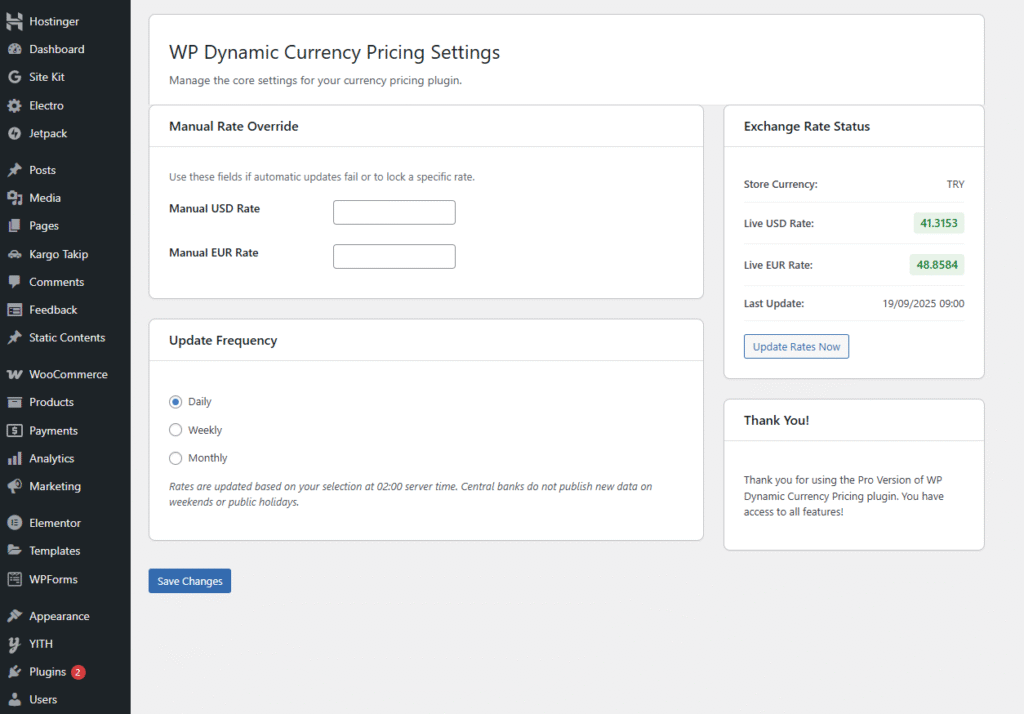
Task: Click inside the Manual USD Rate field
Action: tap(393, 212)
